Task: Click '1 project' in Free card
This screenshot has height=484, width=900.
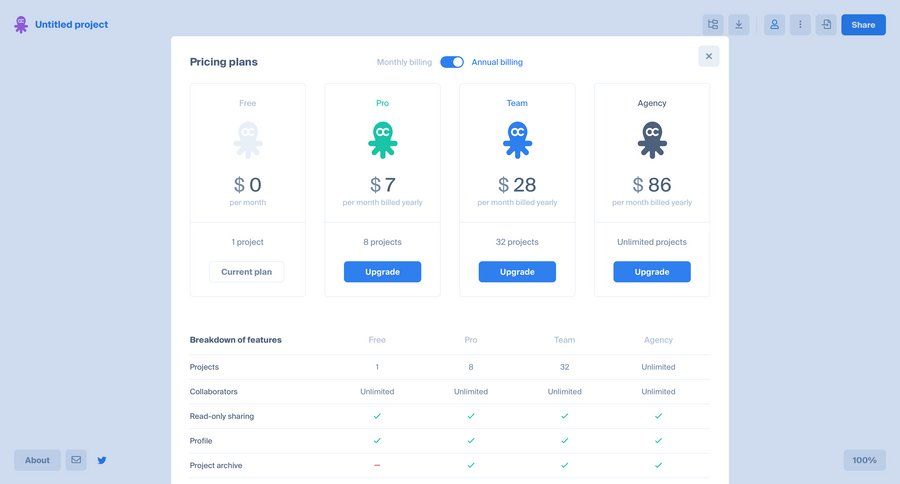Action: pos(248,242)
